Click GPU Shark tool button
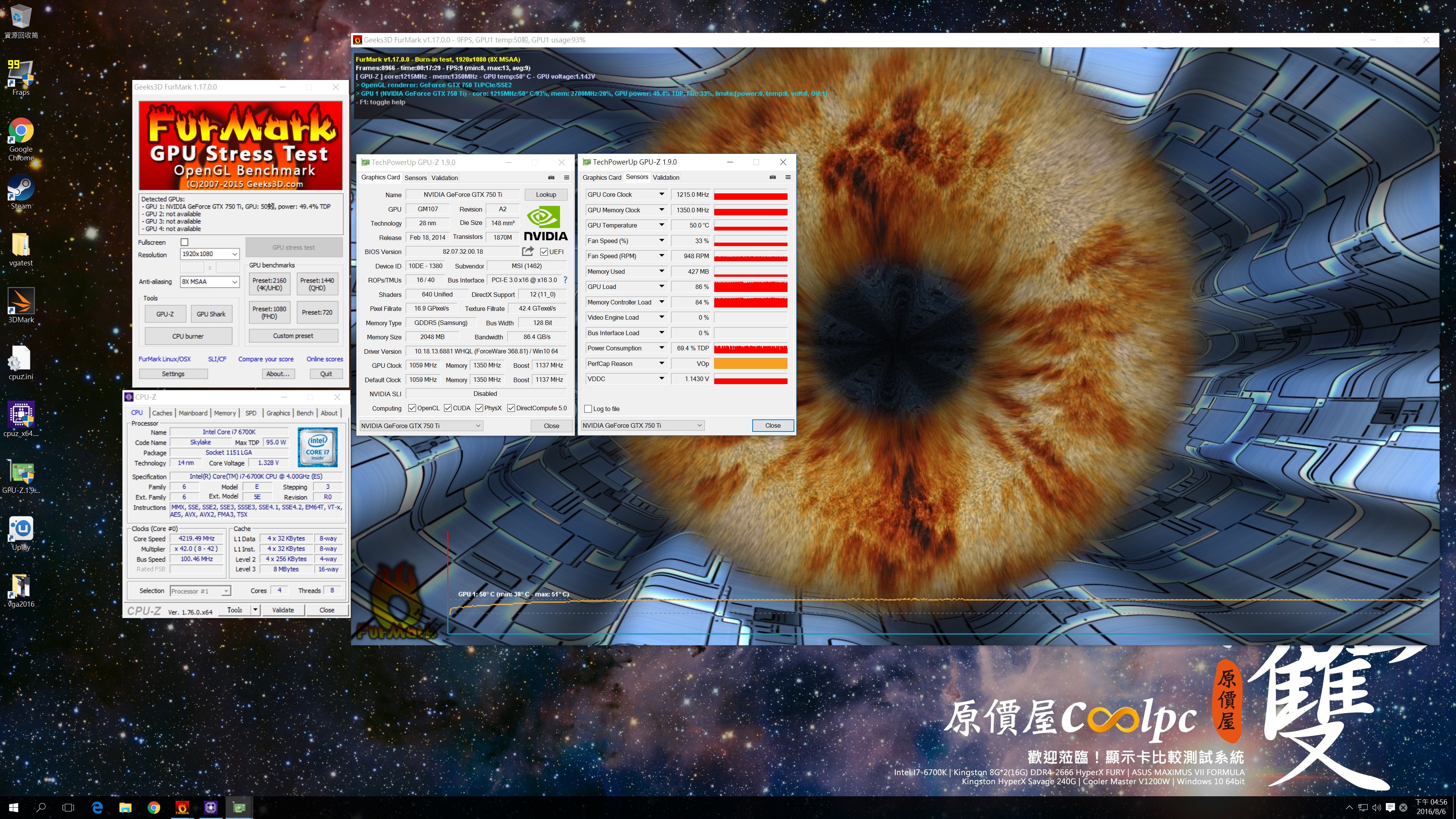 click(x=211, y=314)
